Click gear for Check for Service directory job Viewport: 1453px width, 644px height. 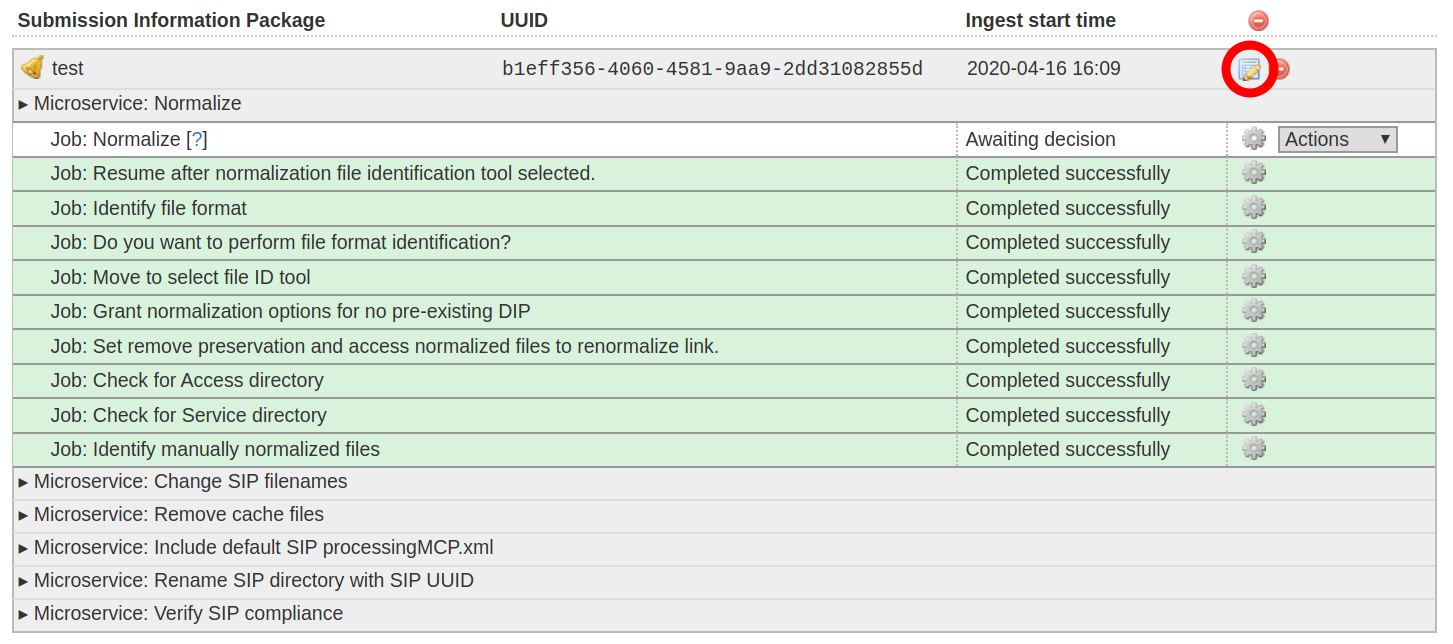1253,415
